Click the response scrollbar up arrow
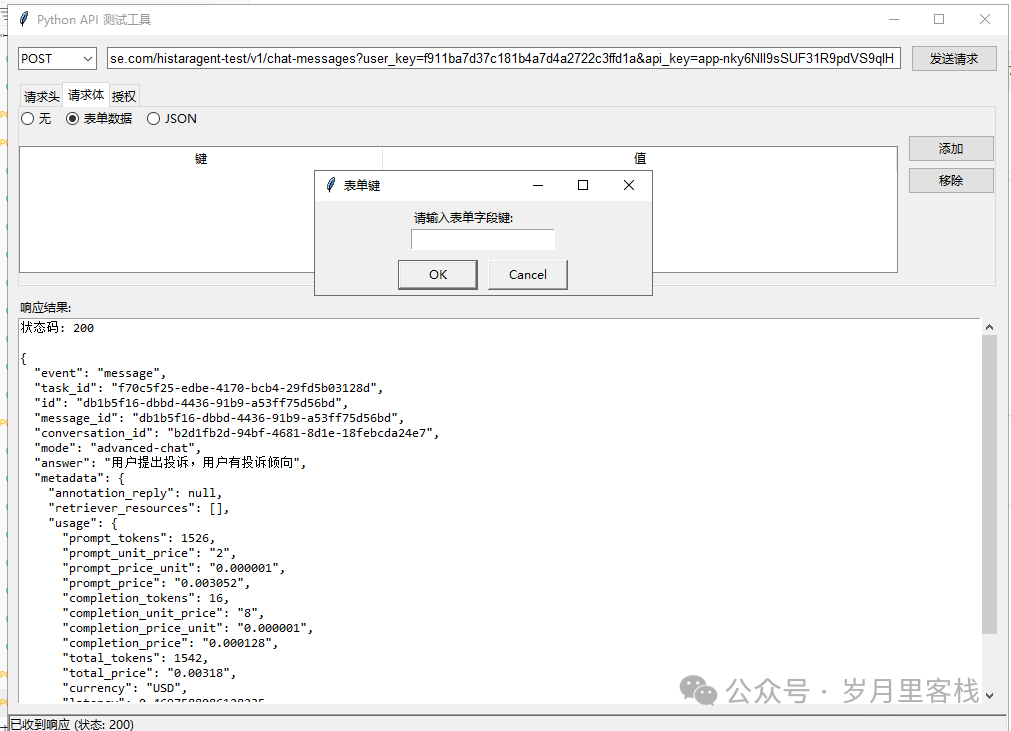The height and width of the screenshot is (731, 1011). (x=989, y=327)
